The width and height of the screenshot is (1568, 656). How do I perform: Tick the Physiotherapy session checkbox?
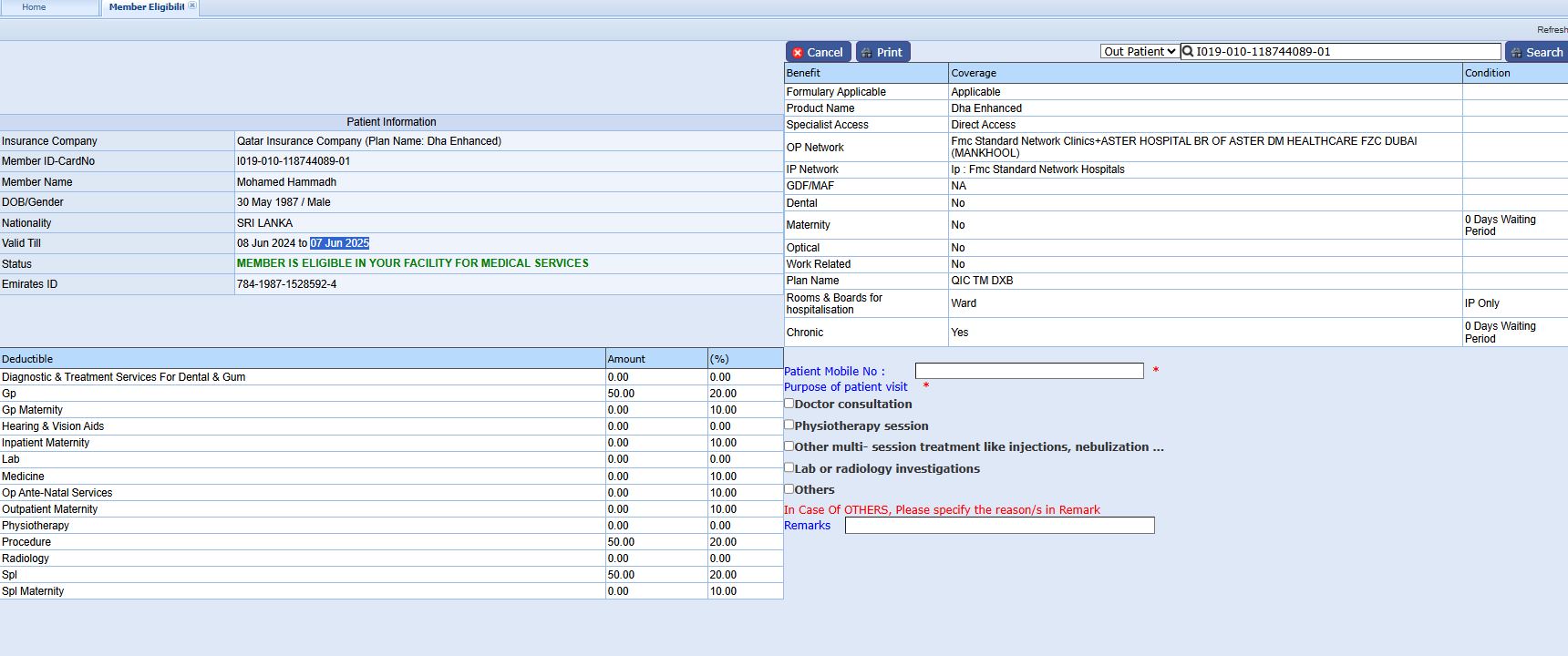(789, 425)
